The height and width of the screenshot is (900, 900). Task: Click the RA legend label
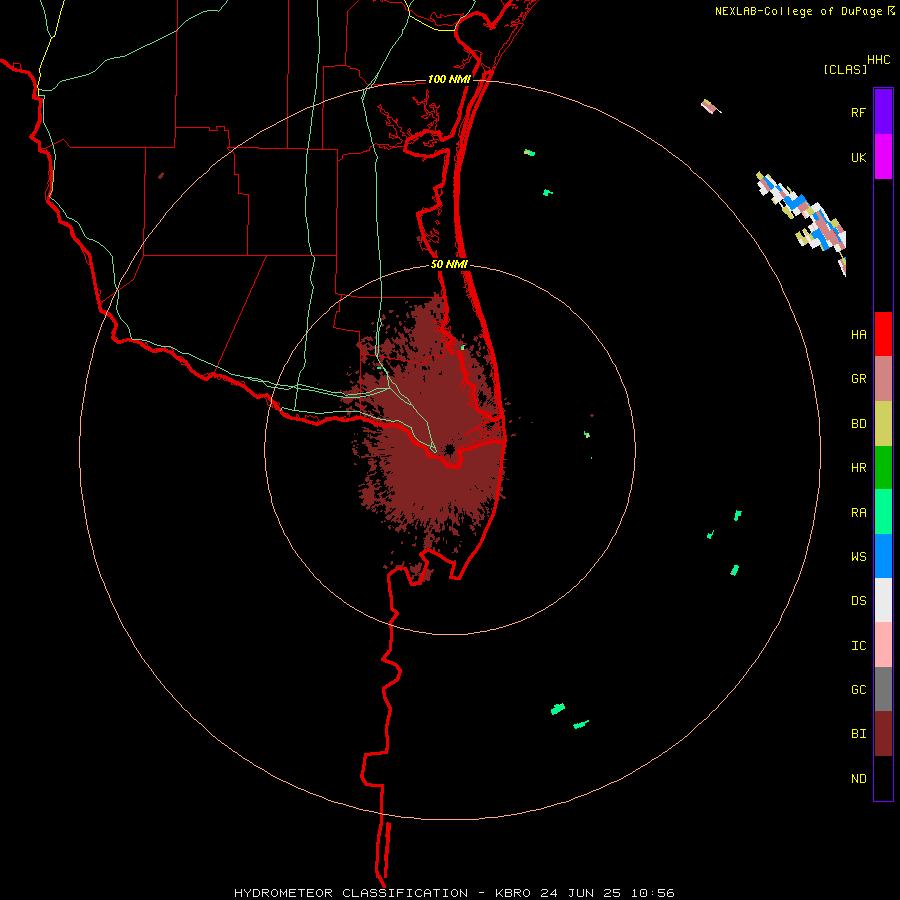(x=858, y=513)
